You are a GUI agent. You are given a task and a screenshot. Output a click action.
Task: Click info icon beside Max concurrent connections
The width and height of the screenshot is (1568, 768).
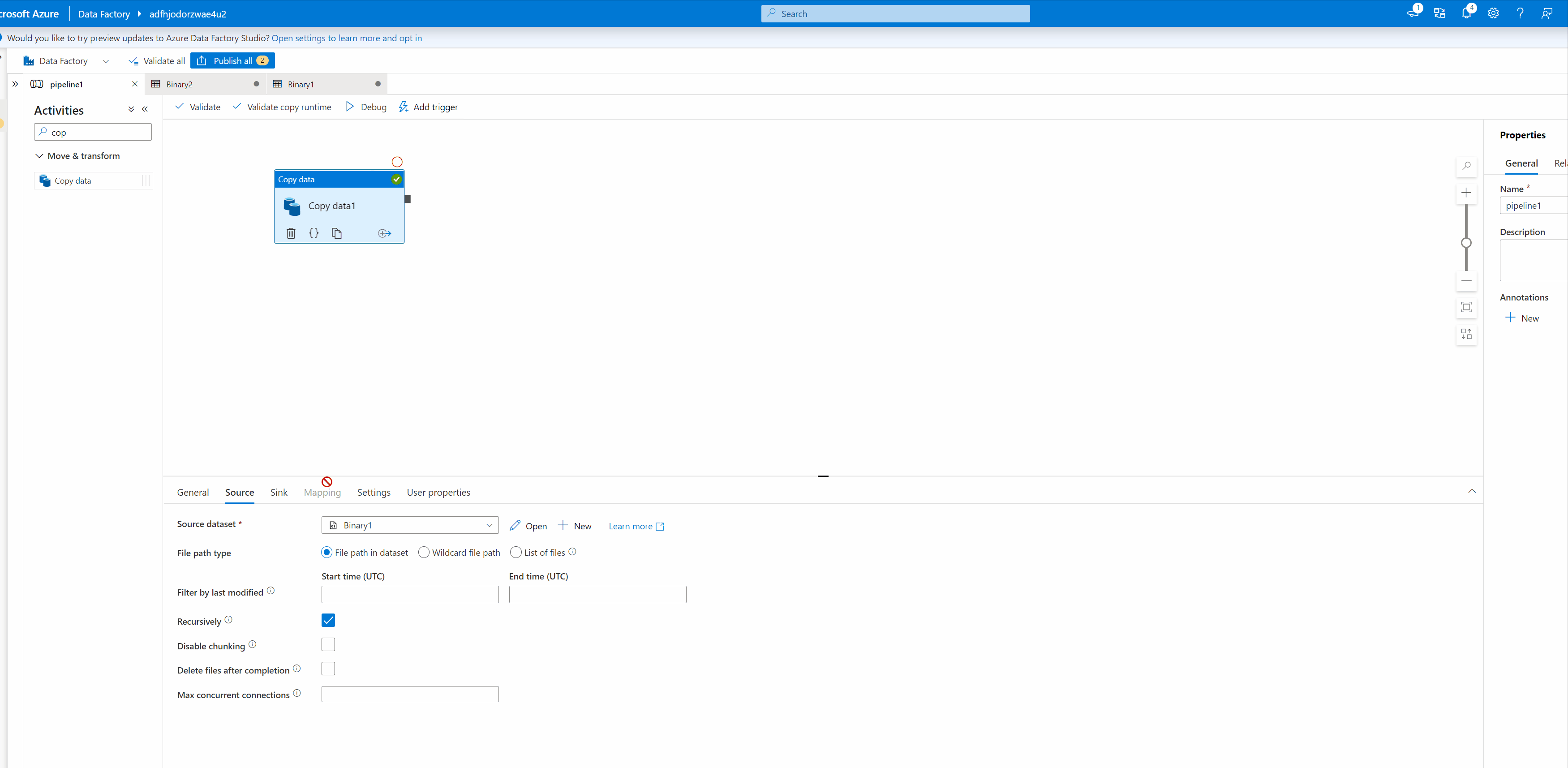click(x=296, y=692)
